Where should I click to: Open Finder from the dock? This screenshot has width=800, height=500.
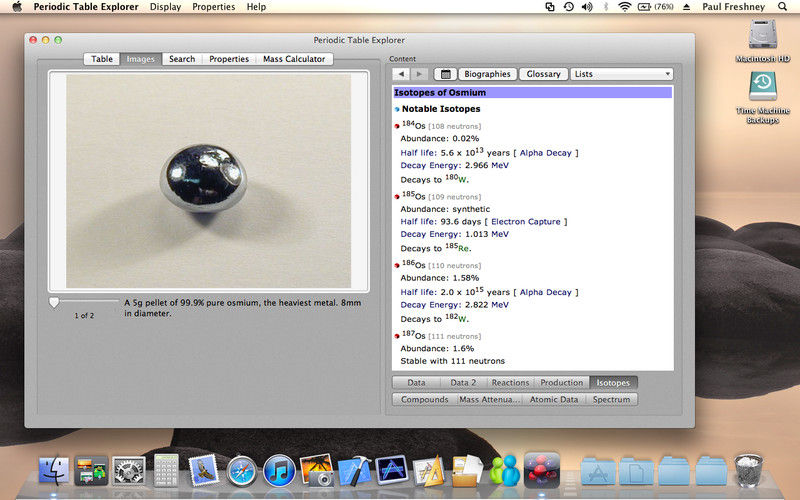[54, 470]
